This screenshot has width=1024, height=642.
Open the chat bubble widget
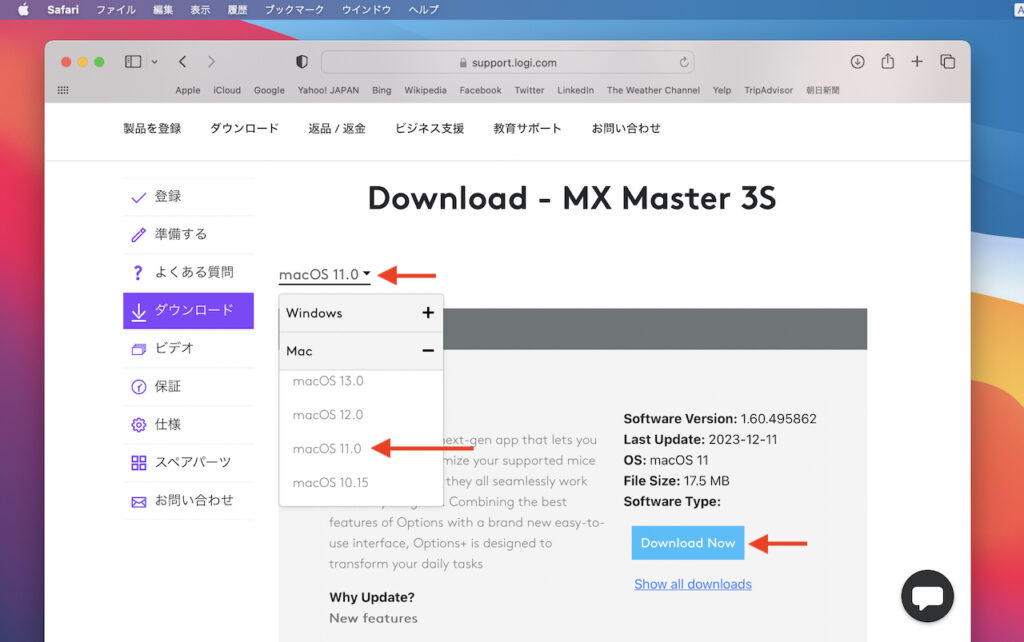click(927, 596)
